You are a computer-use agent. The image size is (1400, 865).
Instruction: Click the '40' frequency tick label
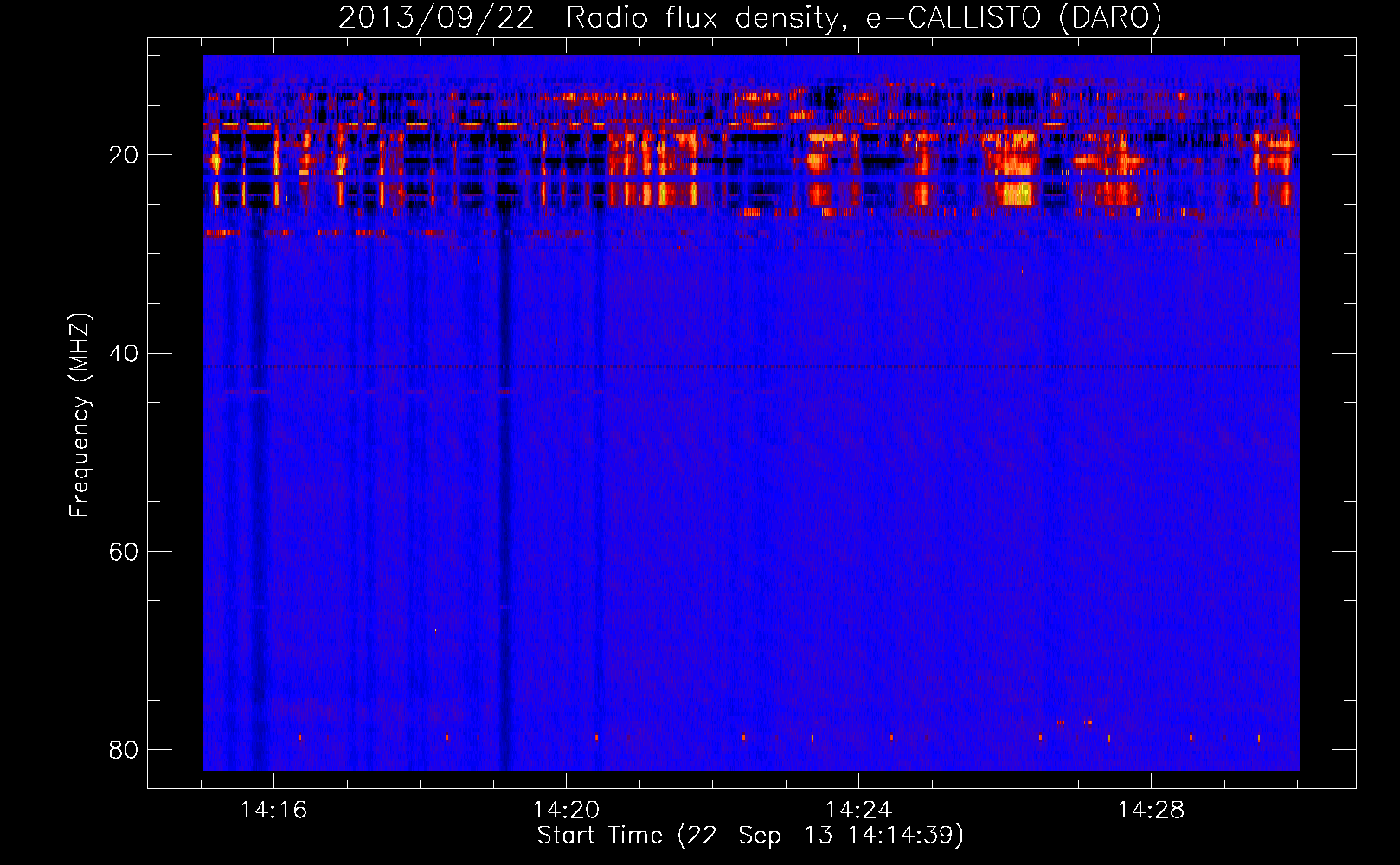(124, 354)
